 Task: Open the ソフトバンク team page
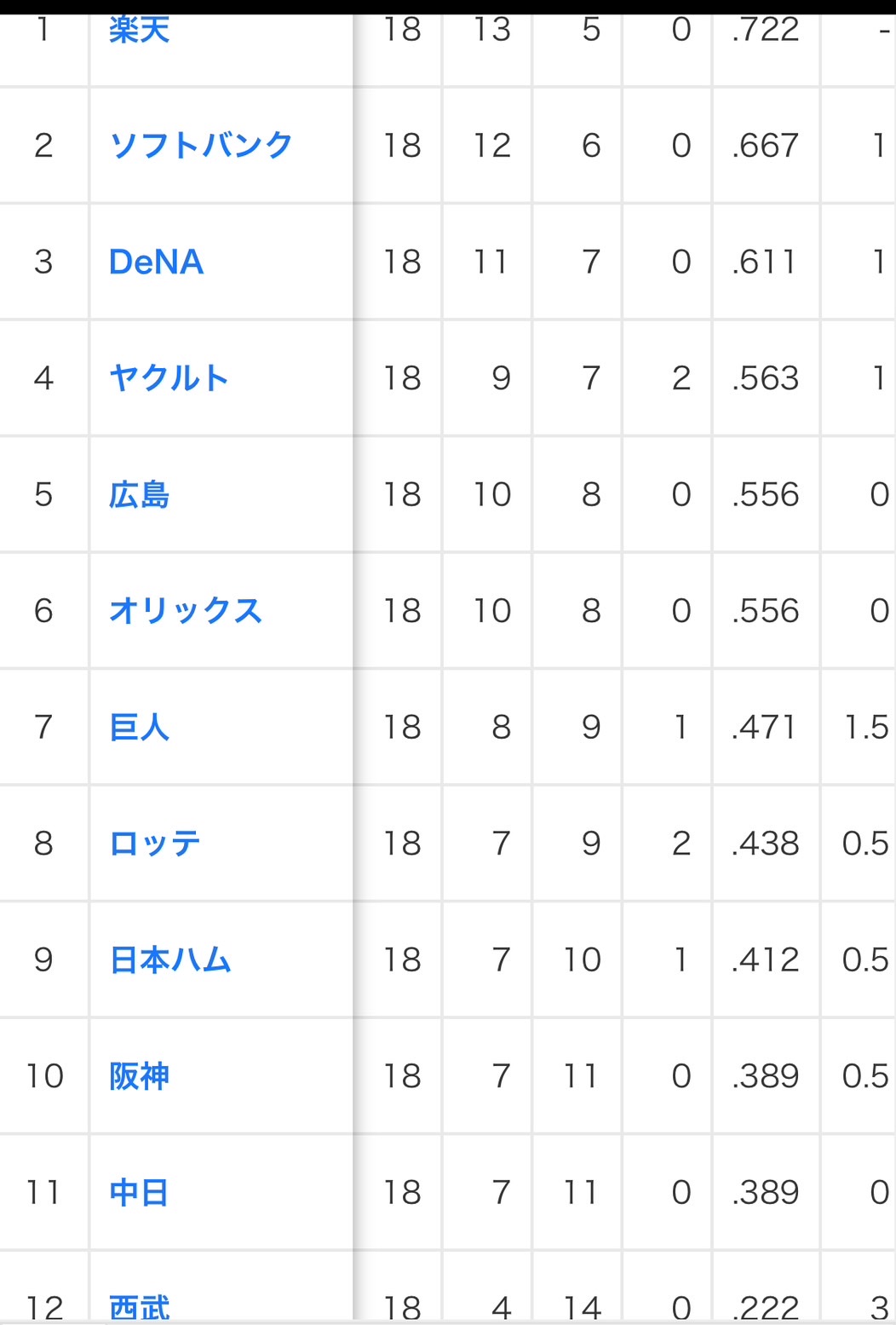(x=201, y=146)
